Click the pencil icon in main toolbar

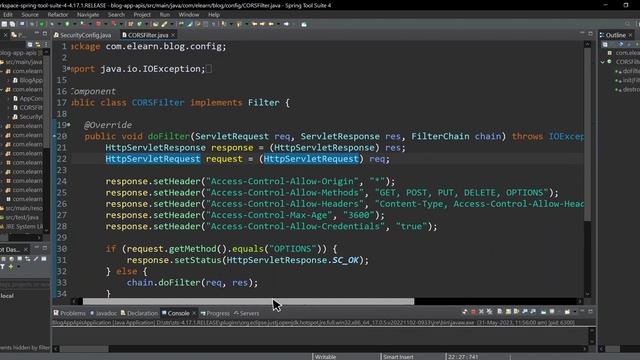pos(164,24)
